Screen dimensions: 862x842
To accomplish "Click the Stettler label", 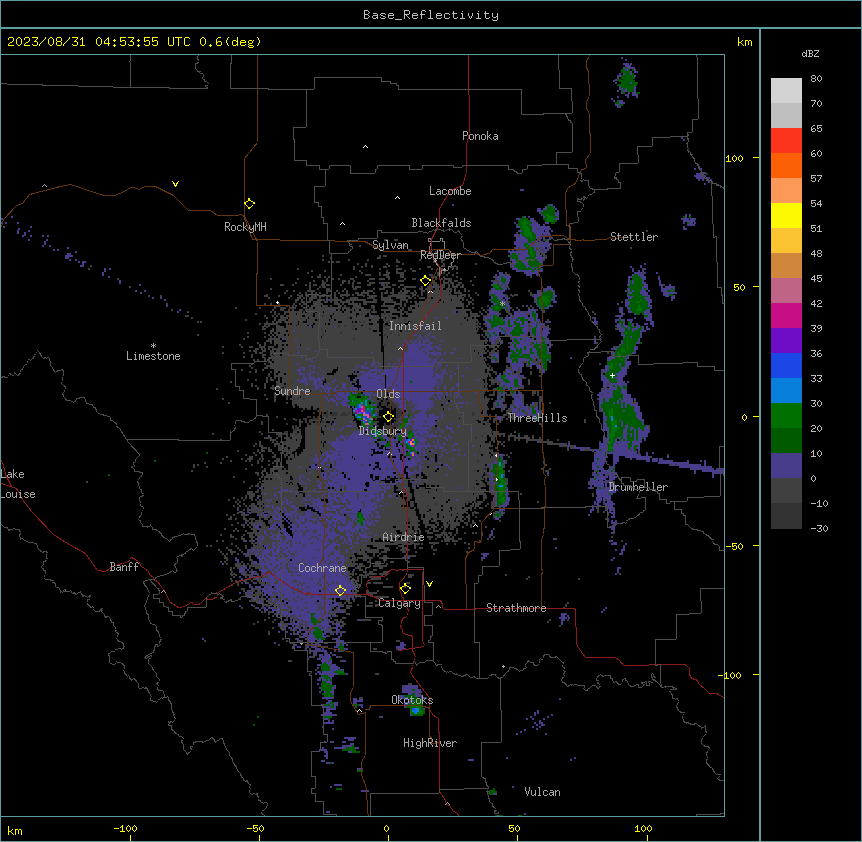I will [x=634, y=237].
